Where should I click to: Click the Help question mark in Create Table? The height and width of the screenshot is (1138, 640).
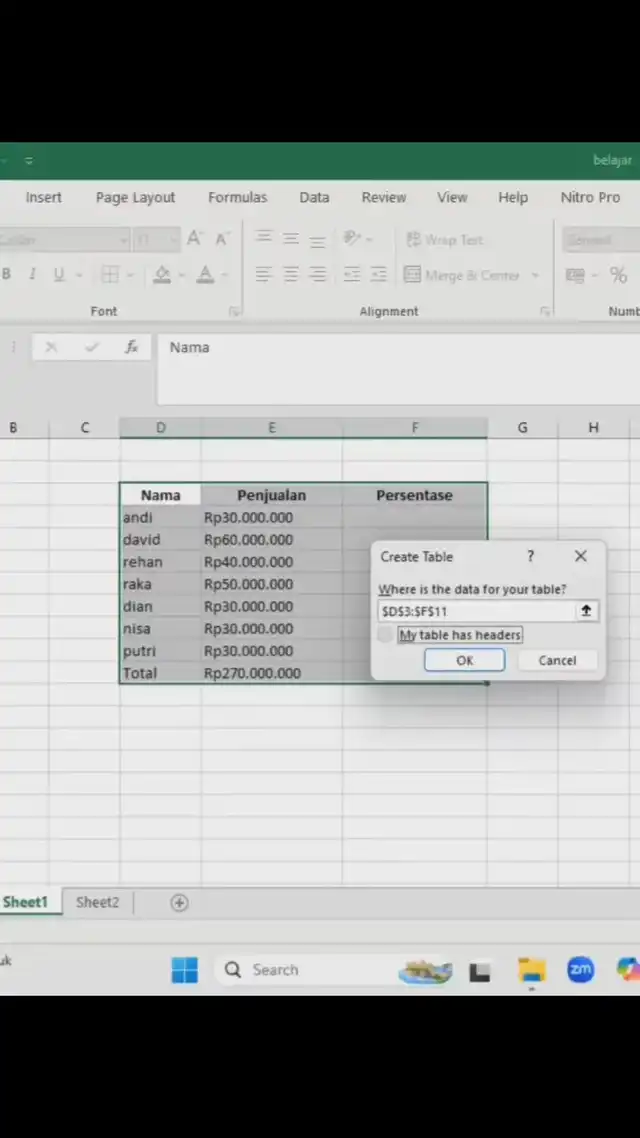pyautogui.click(x=530, y=557)
